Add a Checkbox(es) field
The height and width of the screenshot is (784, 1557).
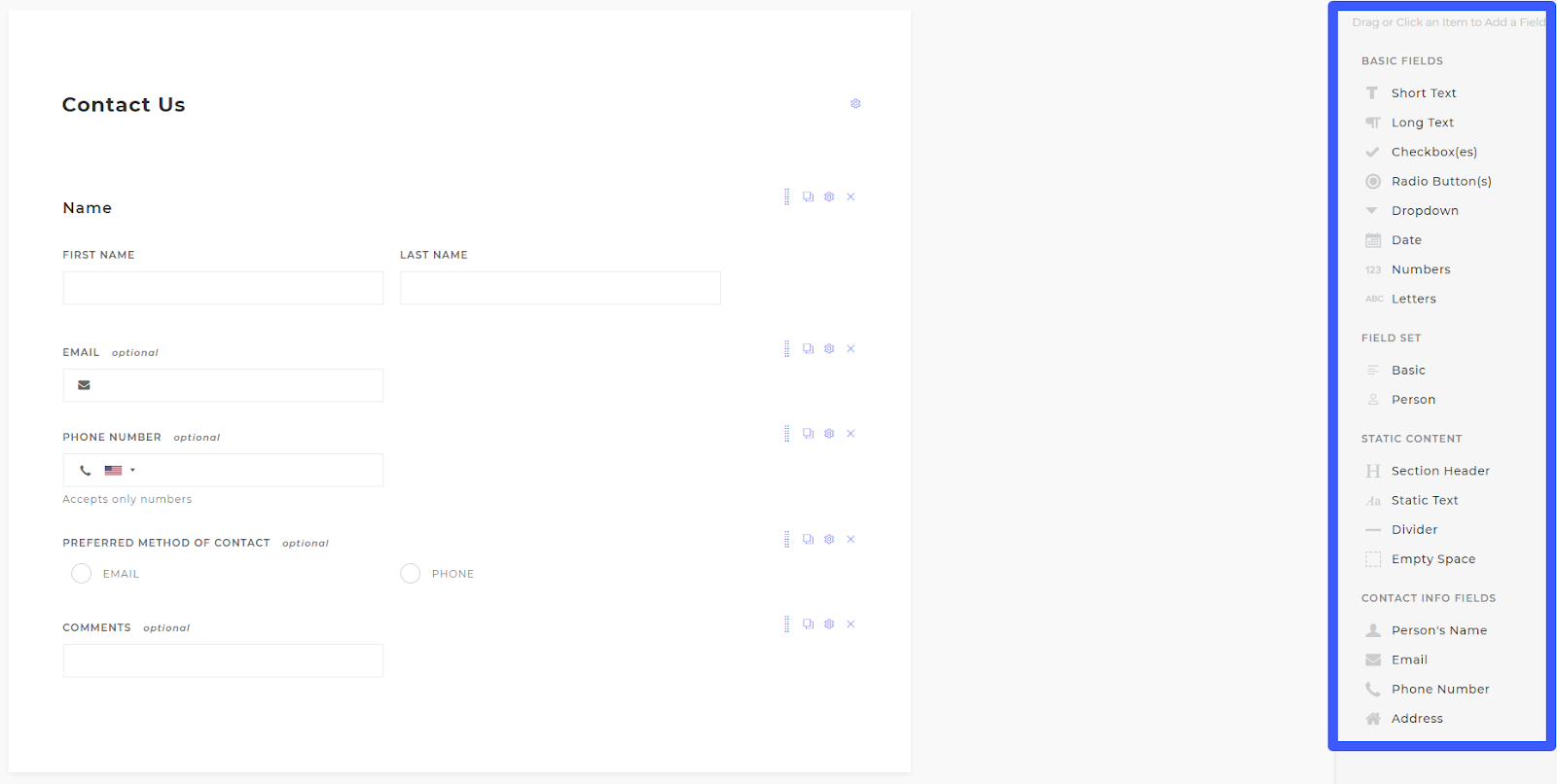click(x=1433, y=152)
